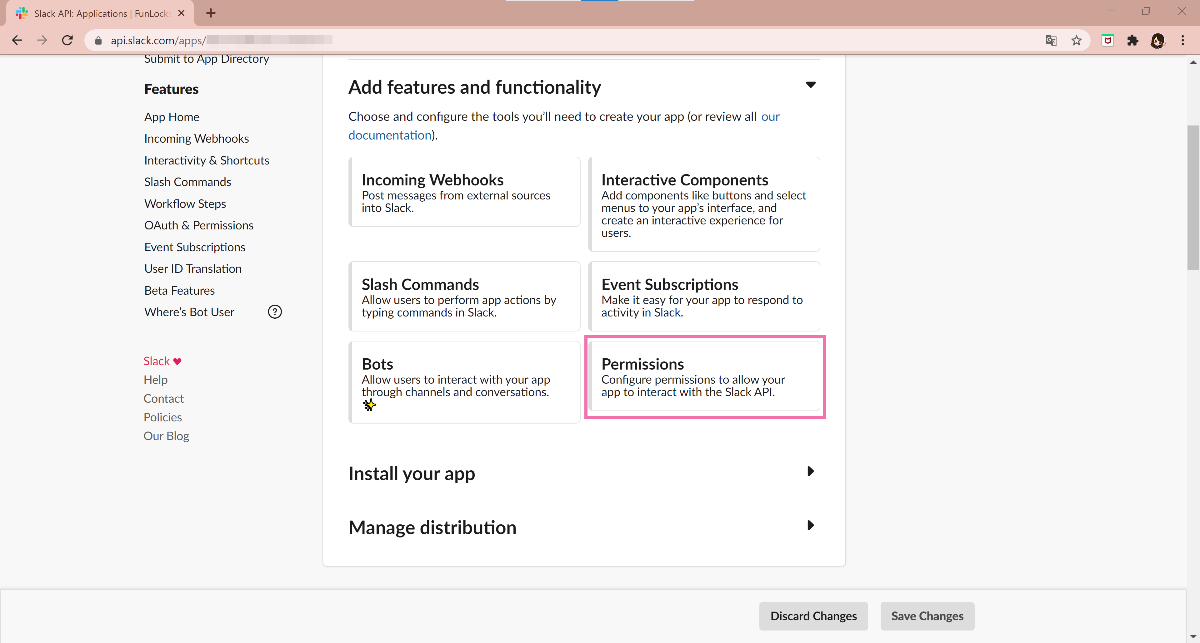The height and width of the screenshot is (643, 1200).
Task: Open the Contact footer link
Action: click(163, 399)
